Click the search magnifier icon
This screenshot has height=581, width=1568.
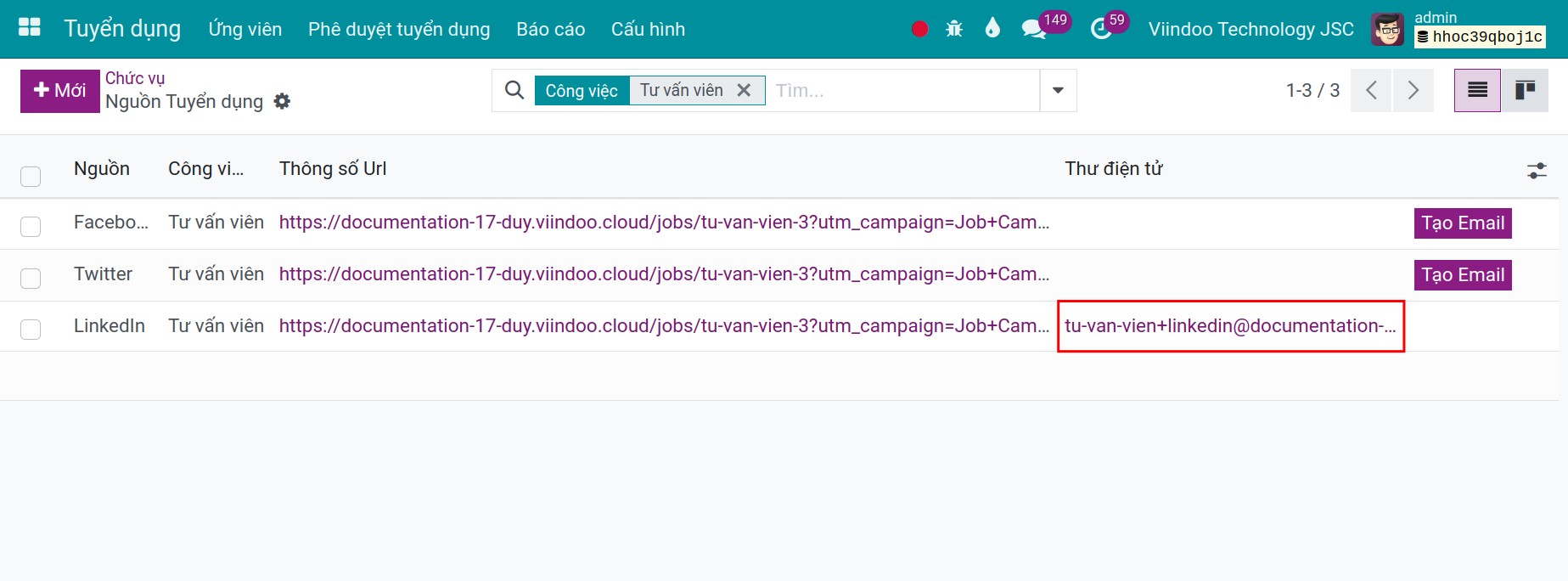click(x=514, y=90)
